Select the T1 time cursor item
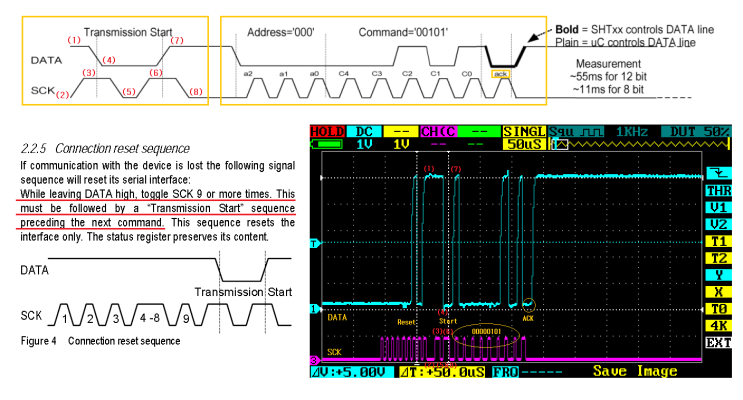Screen dimensions: 743x400 pyautogui.click(x=719, y=241)
